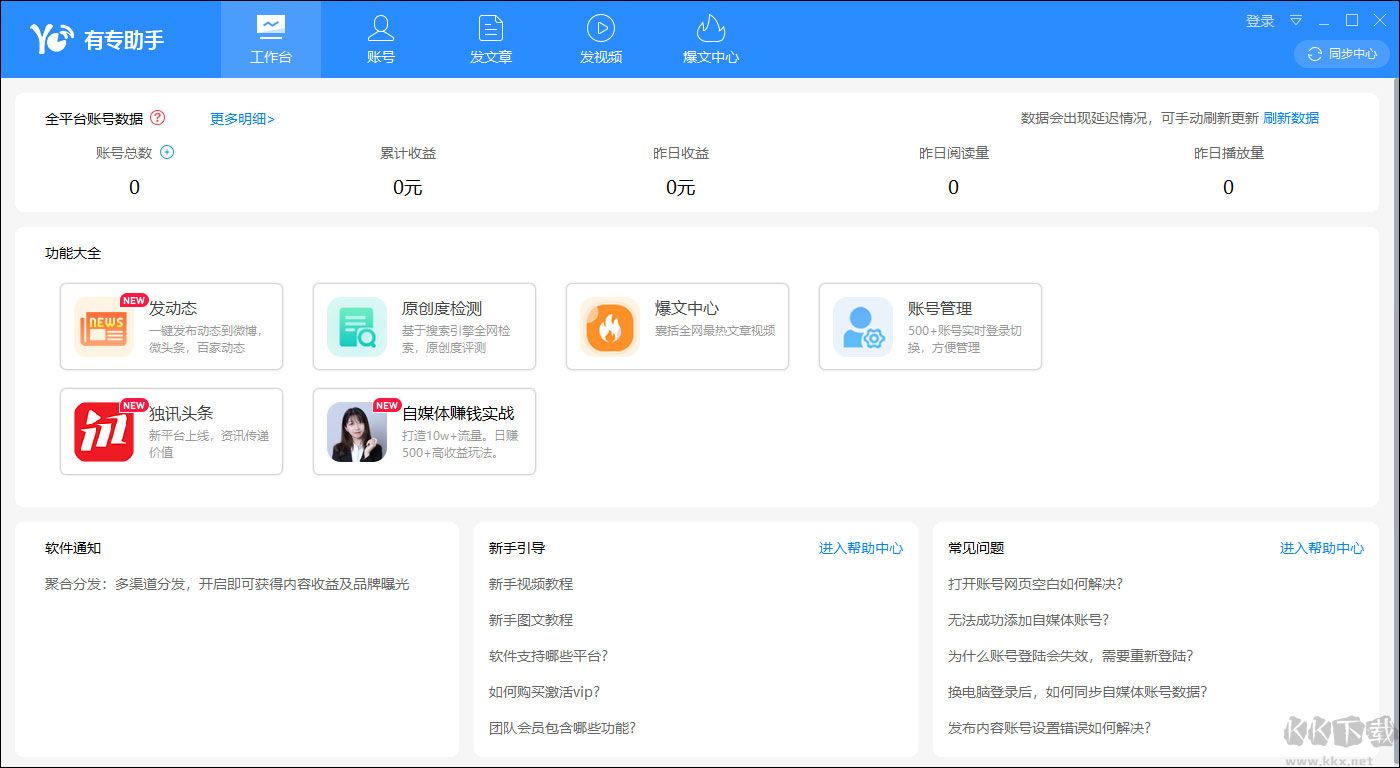1400x768 pixels.
Task: Click 登录 in the title bar
Action: click(1259, 20)
